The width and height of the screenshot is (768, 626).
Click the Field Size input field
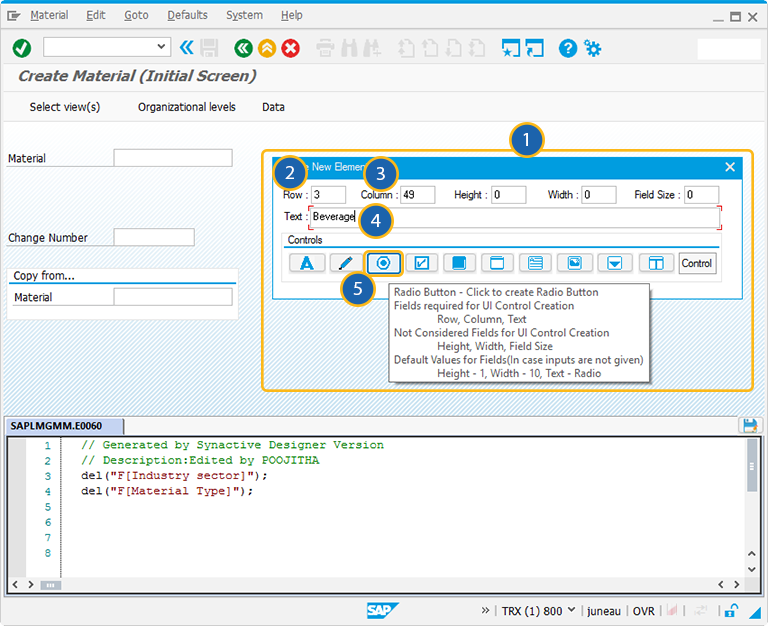[x=701, y=194]
